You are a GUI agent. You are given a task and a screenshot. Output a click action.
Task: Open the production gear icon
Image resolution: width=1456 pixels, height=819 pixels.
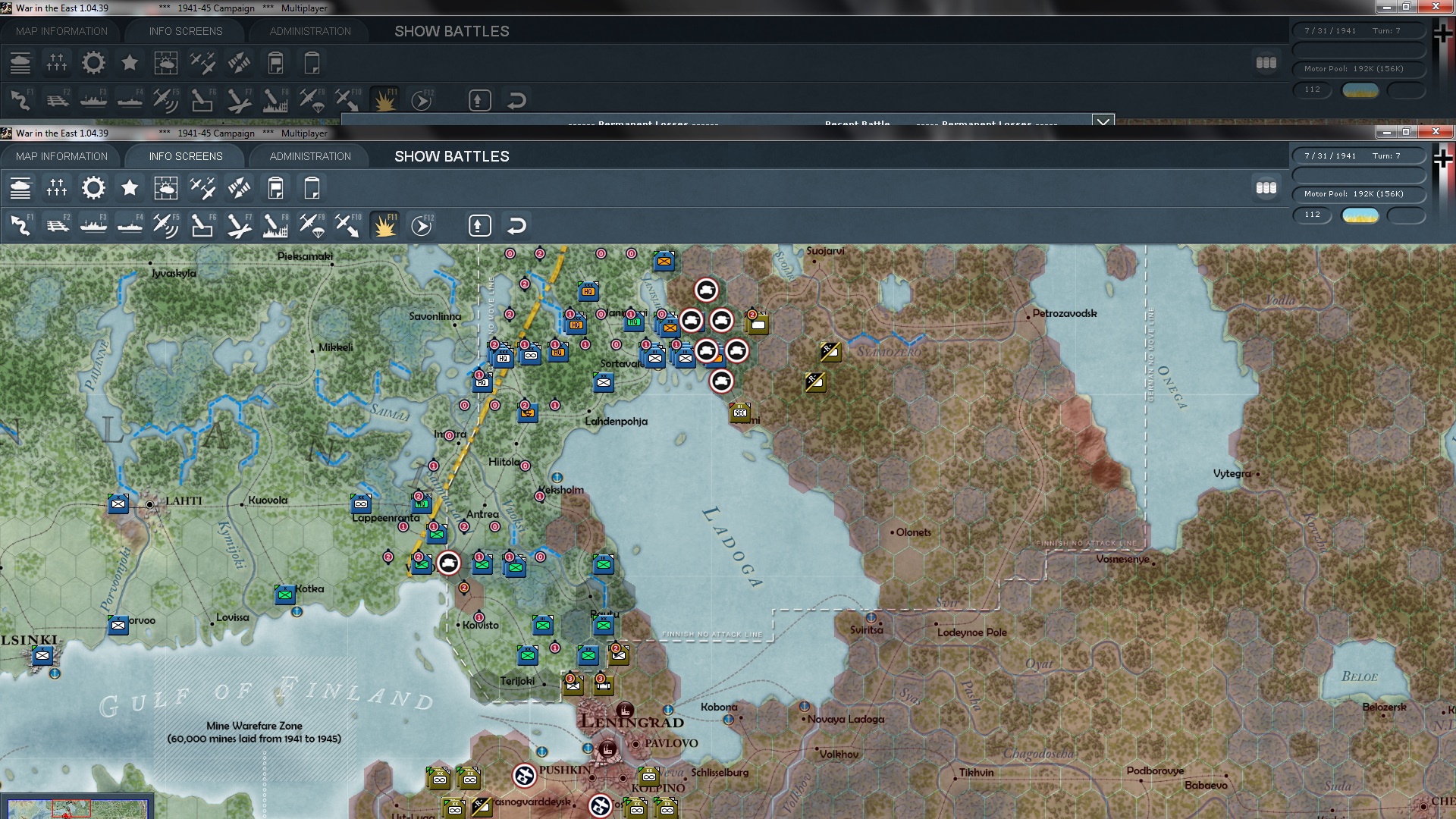(93, 188)
